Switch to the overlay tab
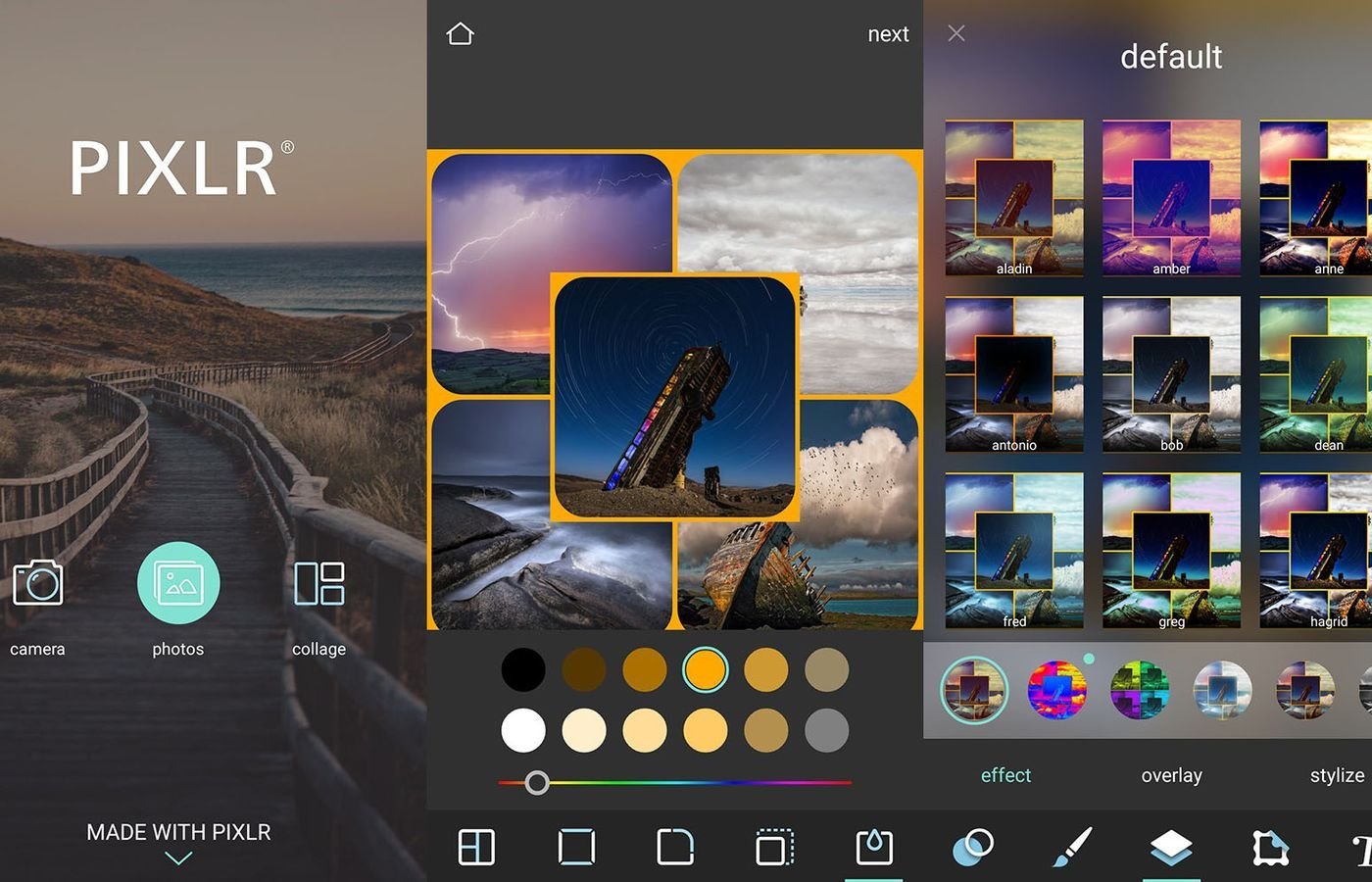This screenshot has width=1372, height=882. pyautogui.click(x=1171, y=775)
